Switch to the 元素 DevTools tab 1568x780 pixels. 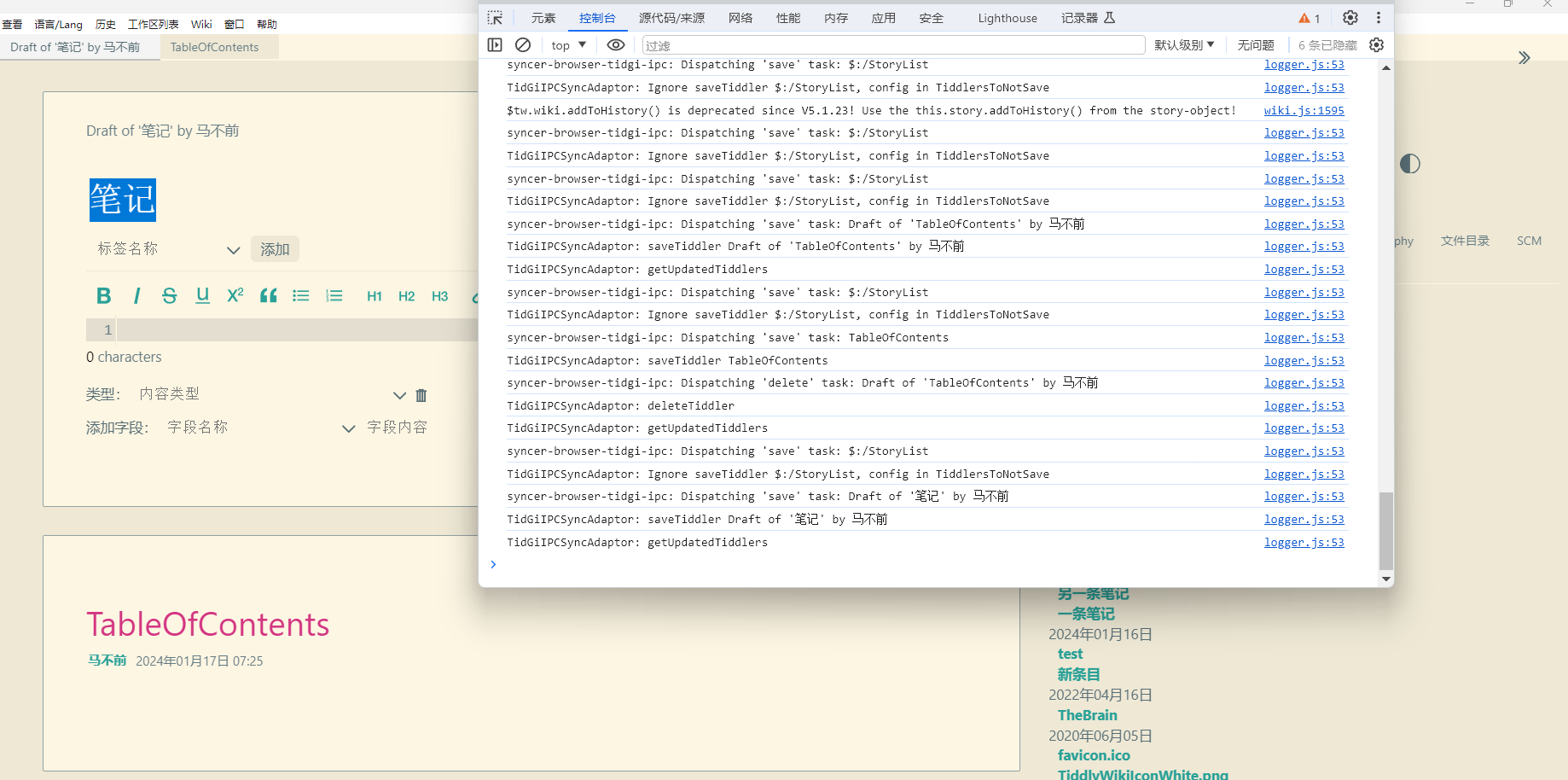tap(543, 18)
